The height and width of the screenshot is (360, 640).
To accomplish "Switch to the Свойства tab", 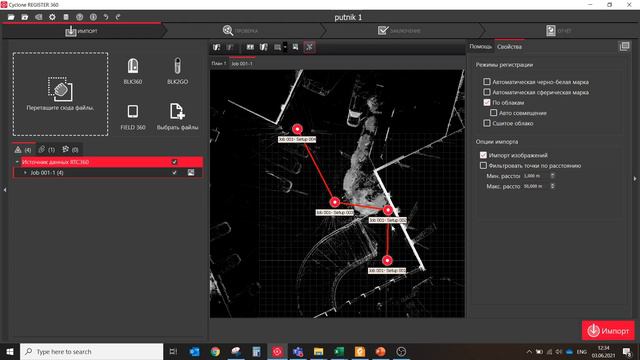I will coord(509,47).
